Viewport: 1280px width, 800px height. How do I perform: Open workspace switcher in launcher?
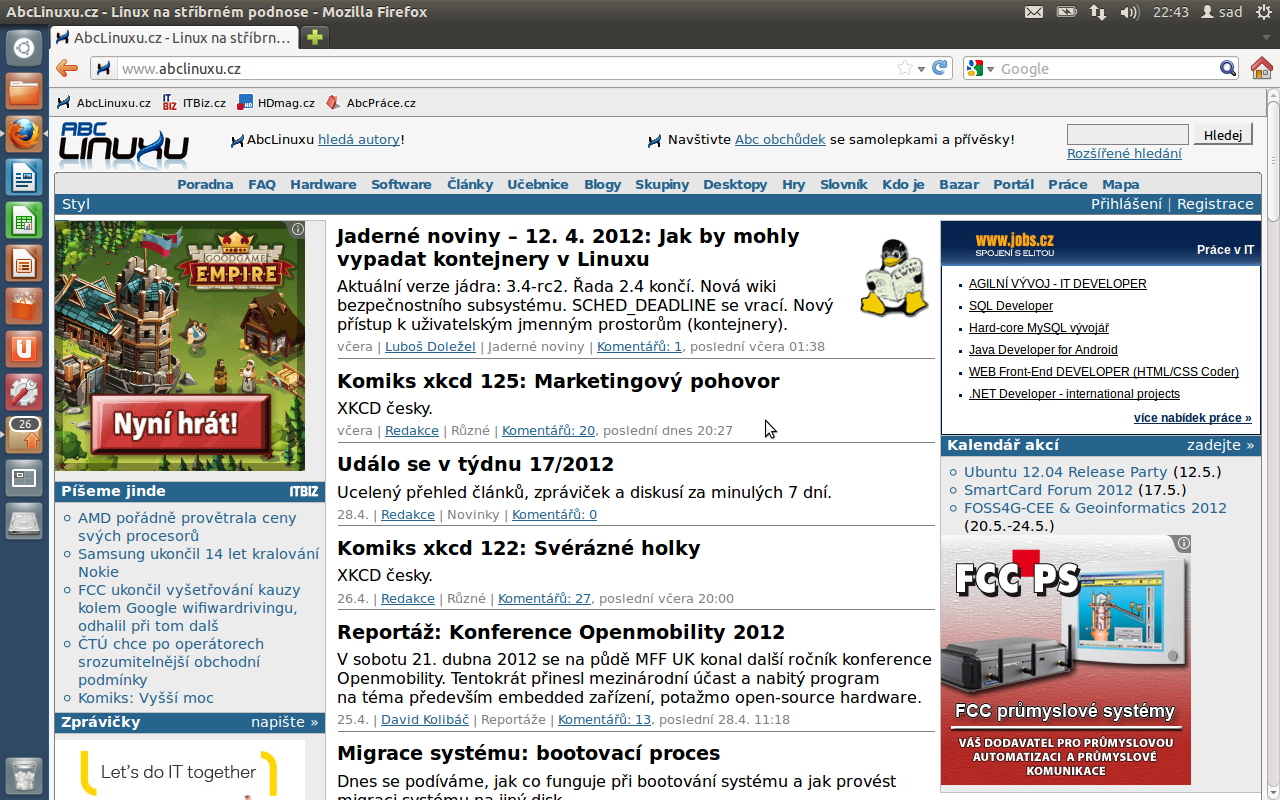point(24,478)
